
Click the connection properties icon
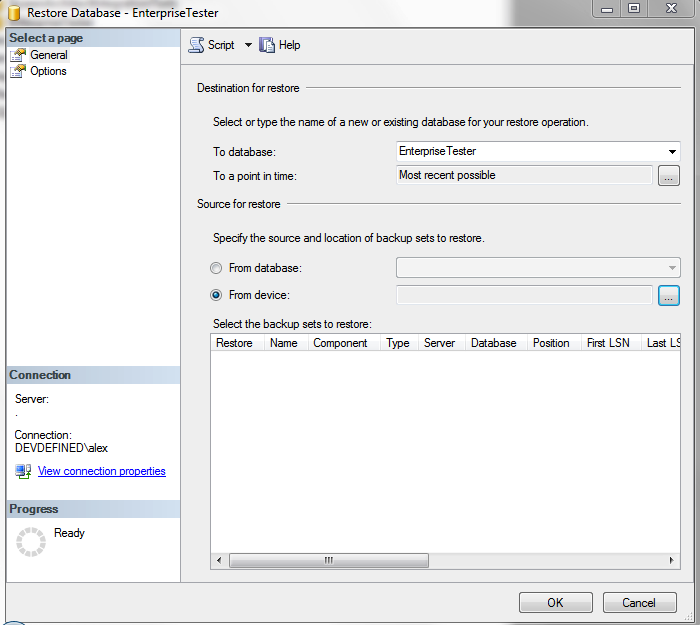tap(23, 471)
